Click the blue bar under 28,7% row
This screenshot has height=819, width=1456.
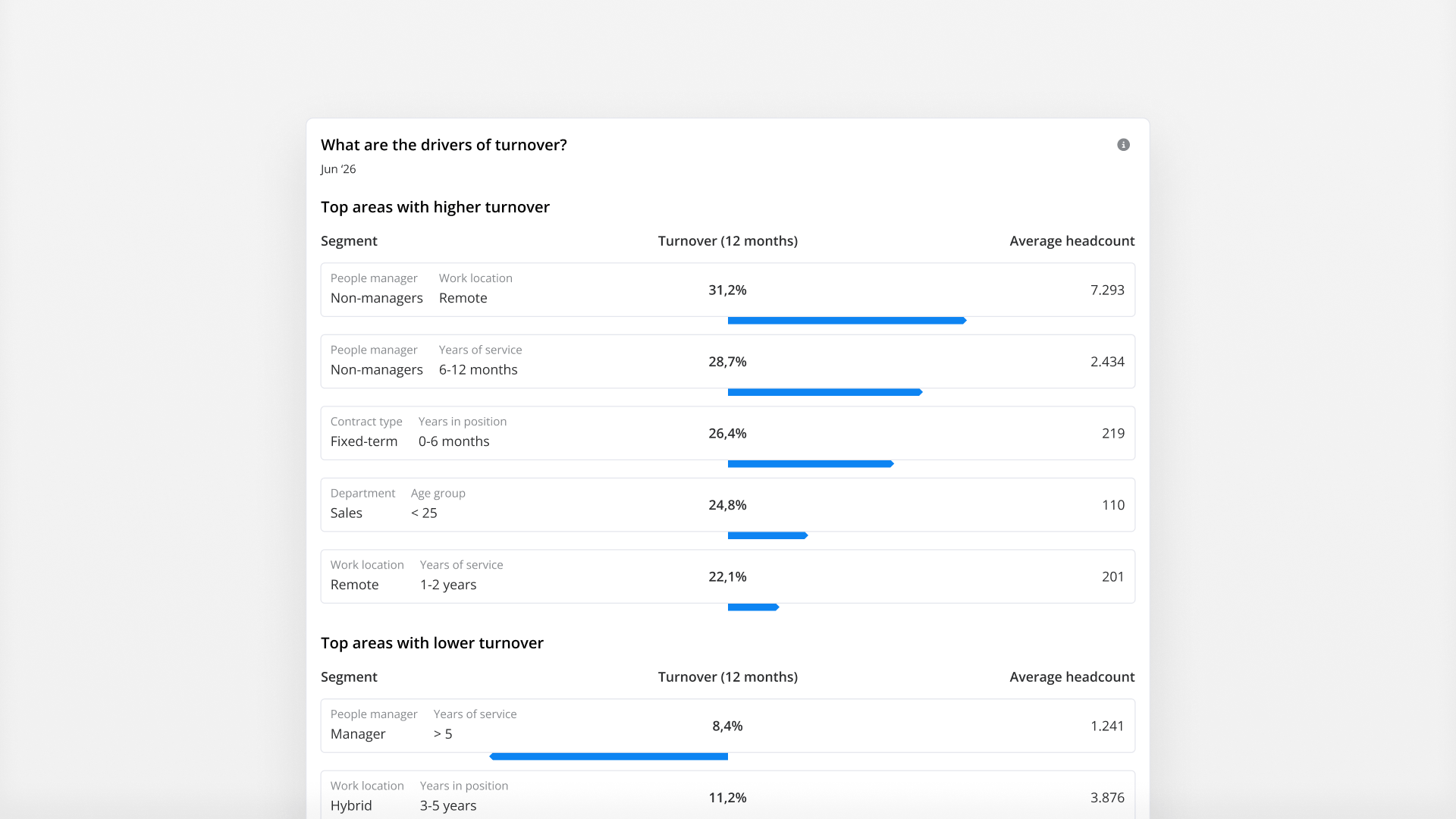point(825,392)
